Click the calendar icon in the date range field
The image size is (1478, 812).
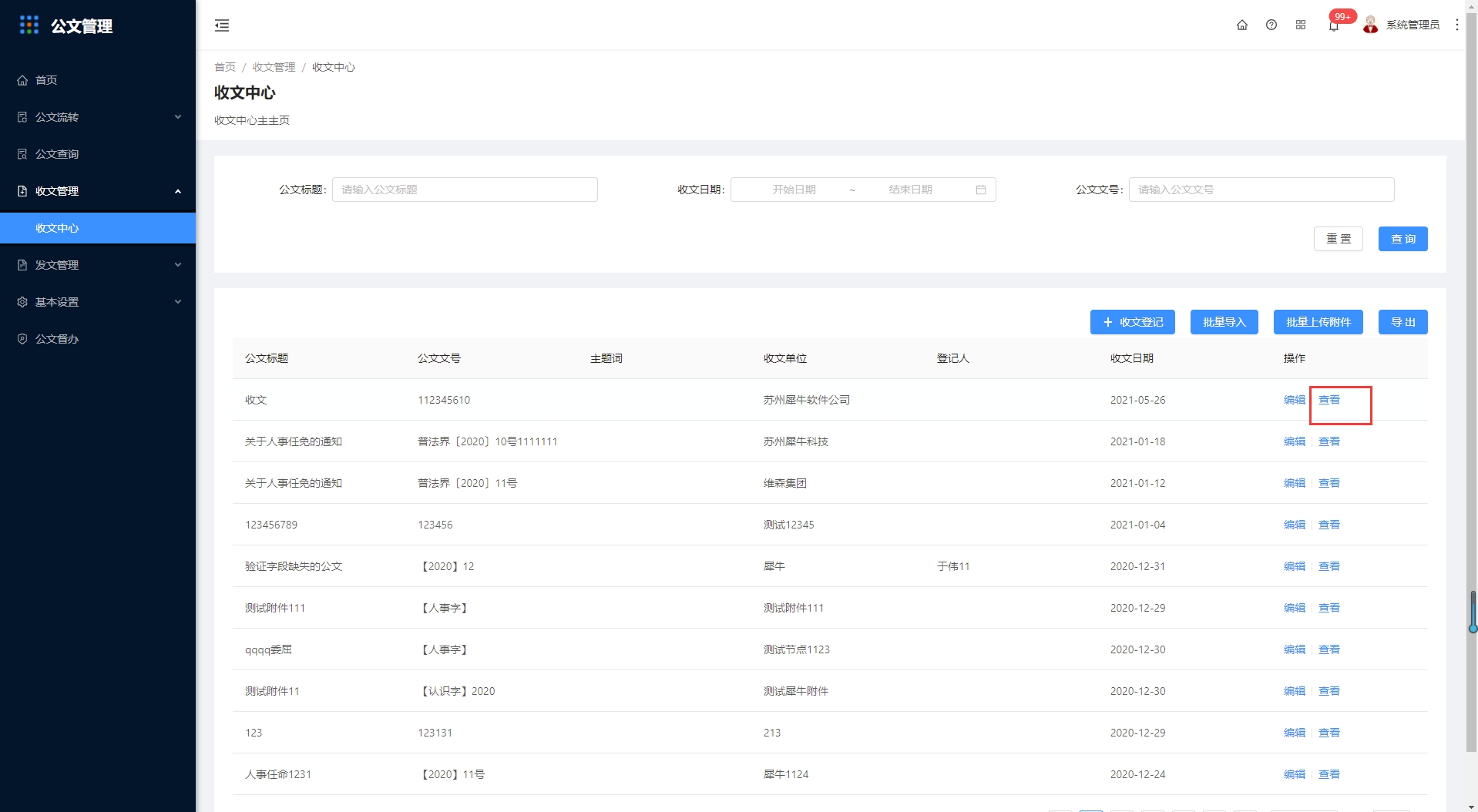(x=980, y=190)
